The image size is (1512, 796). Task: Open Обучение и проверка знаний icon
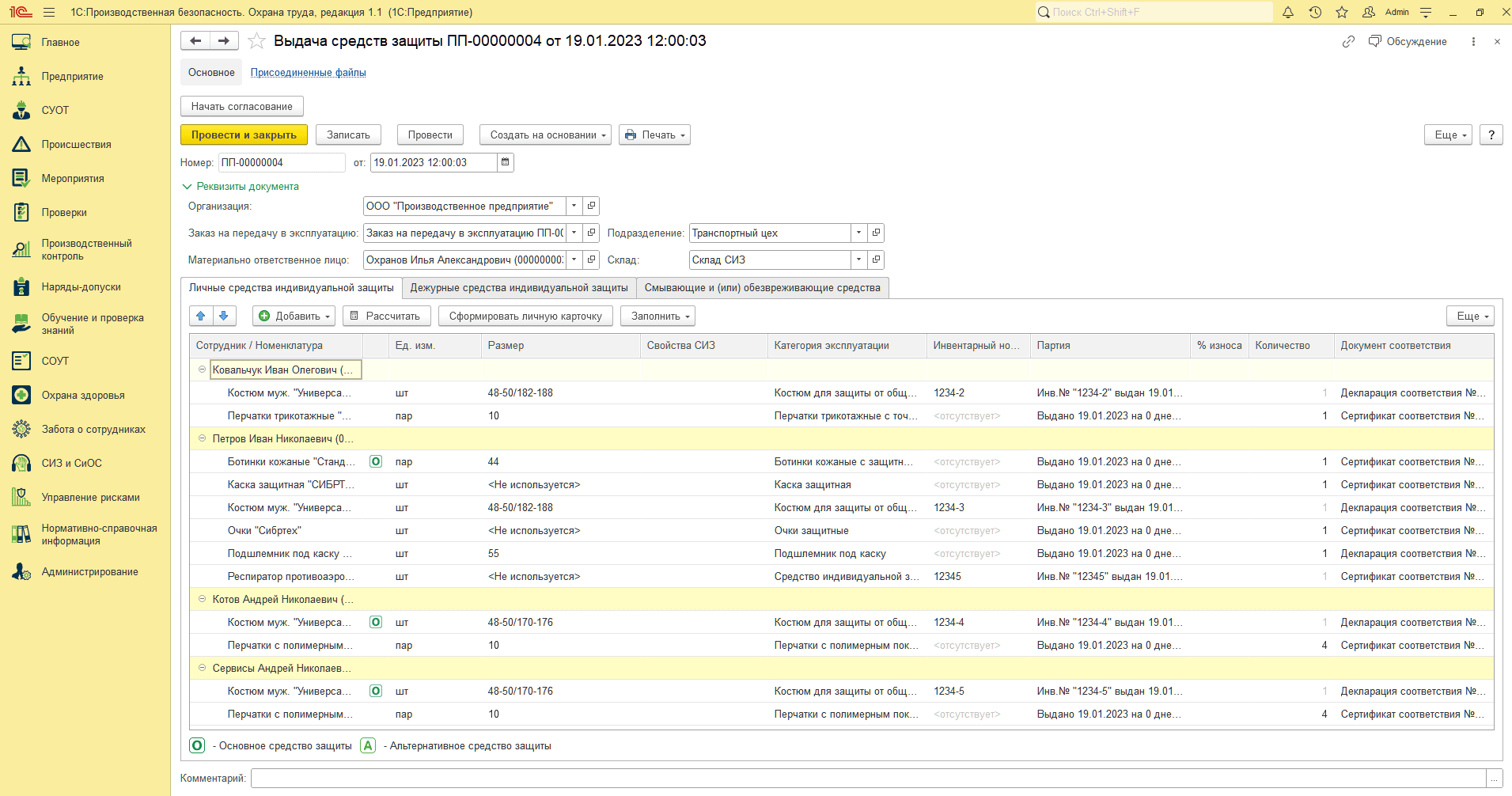[x=21, y=324]
